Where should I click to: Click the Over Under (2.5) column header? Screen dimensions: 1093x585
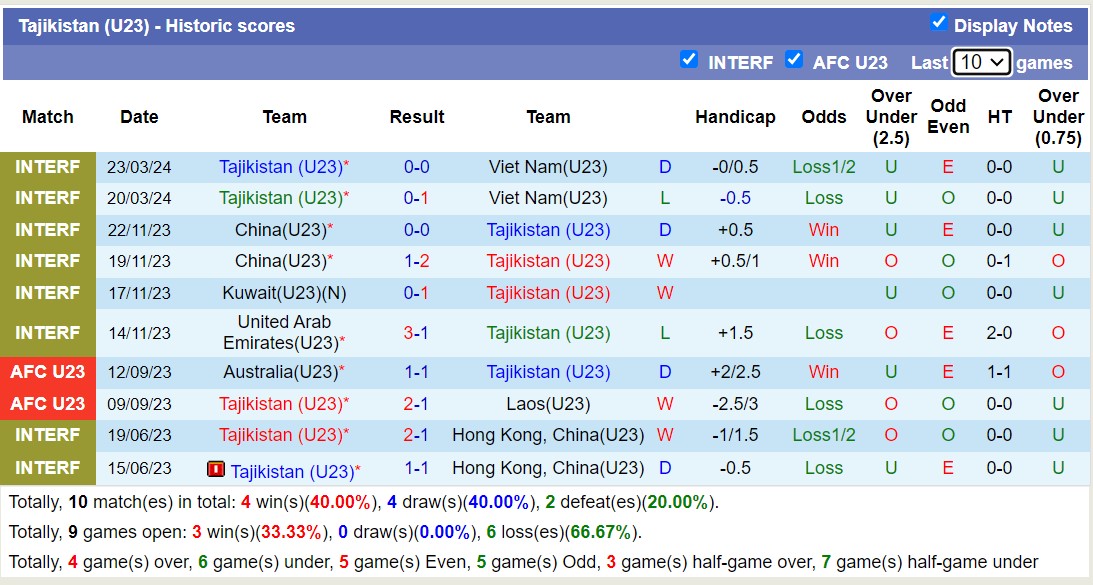click(x=890, y=117)
